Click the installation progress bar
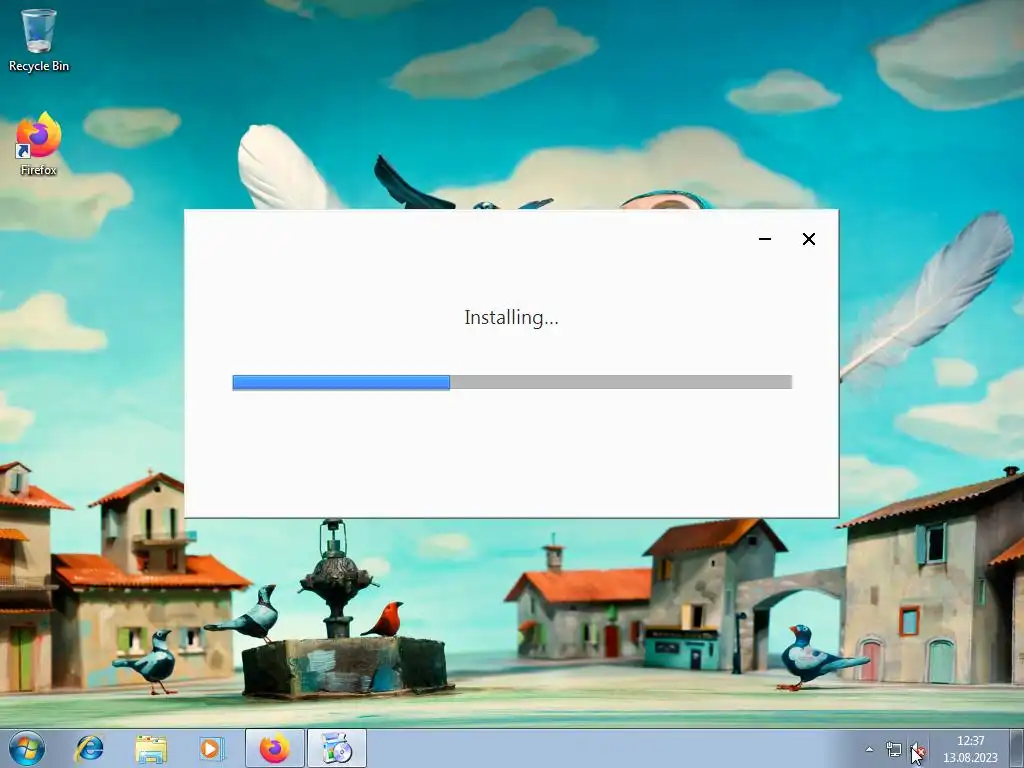The height and width of the screenshot is (768, 1024). pyautogui.click(x=512, y=382)
